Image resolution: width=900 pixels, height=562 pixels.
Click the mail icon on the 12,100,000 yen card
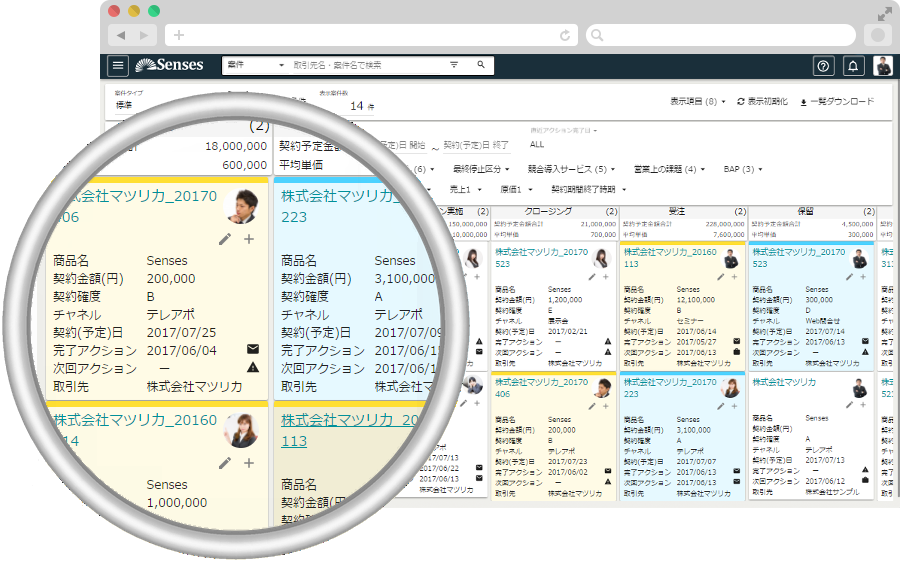click(736, 342)
